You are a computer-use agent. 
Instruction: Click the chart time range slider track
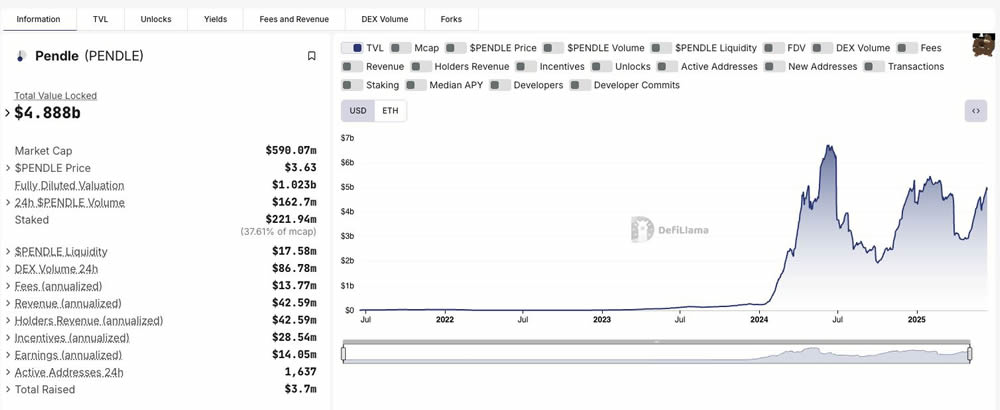tap(656, 353)
